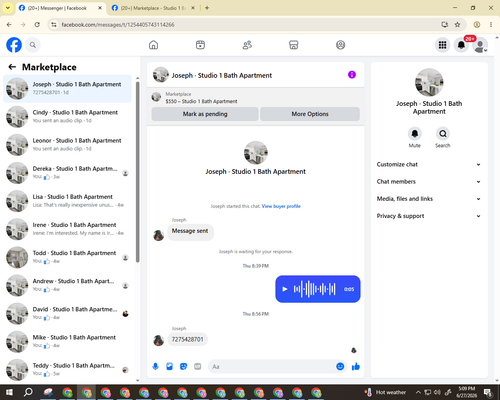Image resolution: width=500 pixels, height=400 pixels.
Task: Click the audio clip waveform
Action: pyautogui.click(x=314, y=289)
